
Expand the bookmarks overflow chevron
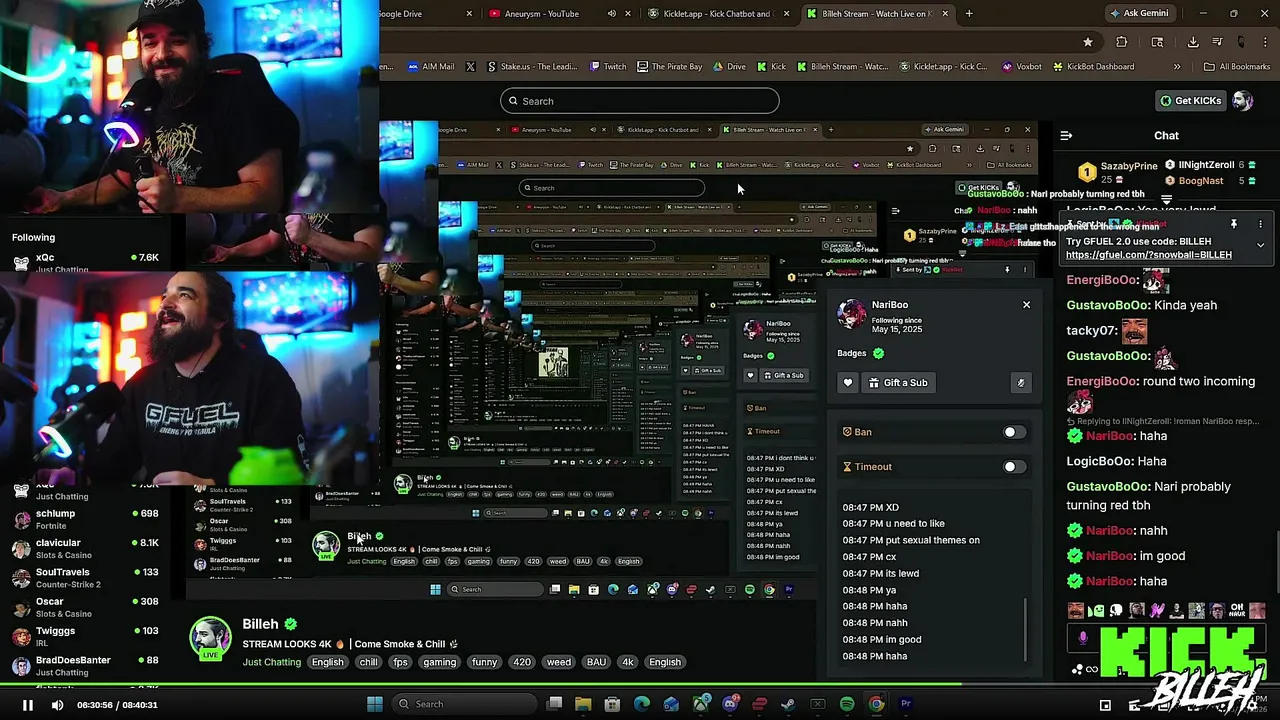tap(1177, 67)
